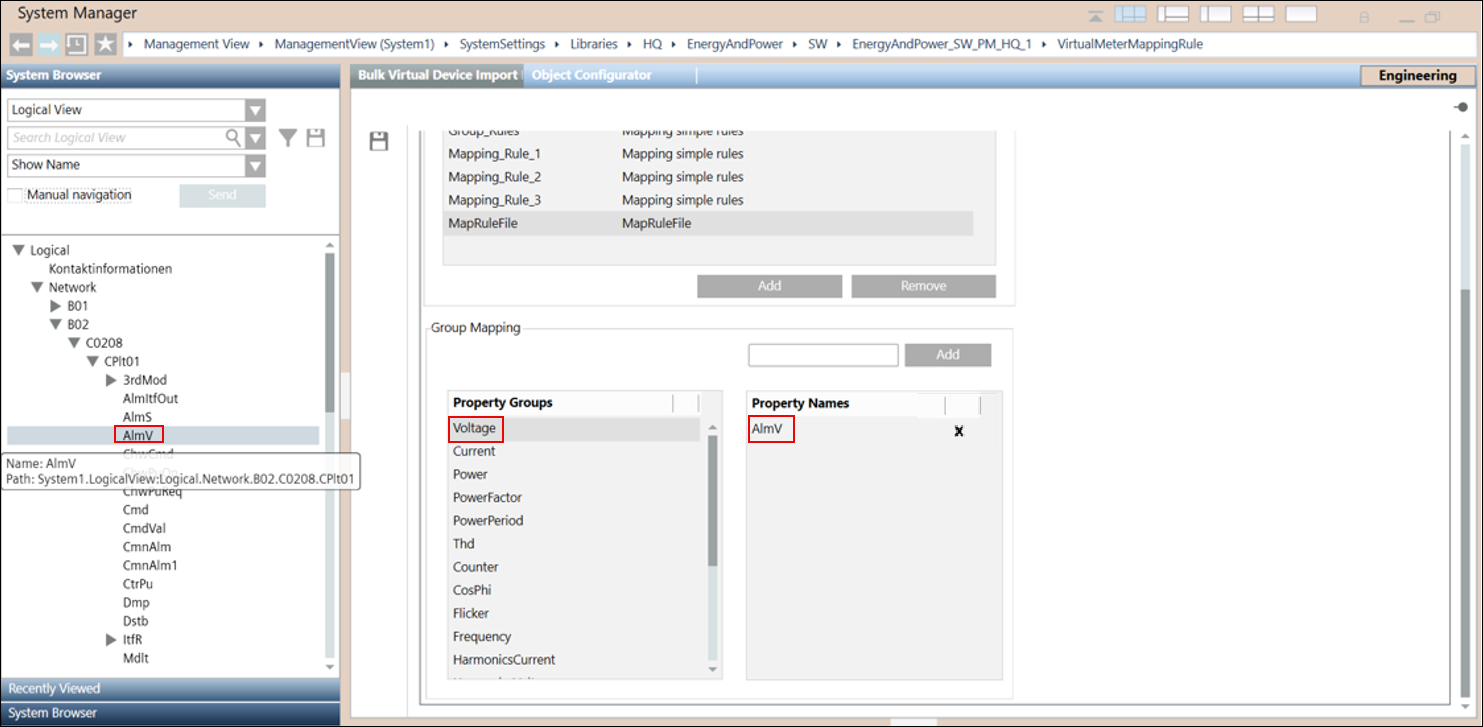The height and width of the screenshot is (727, 1483).
Task: Click the Add button in Group Mapping
Action: [x=947, y=355]
